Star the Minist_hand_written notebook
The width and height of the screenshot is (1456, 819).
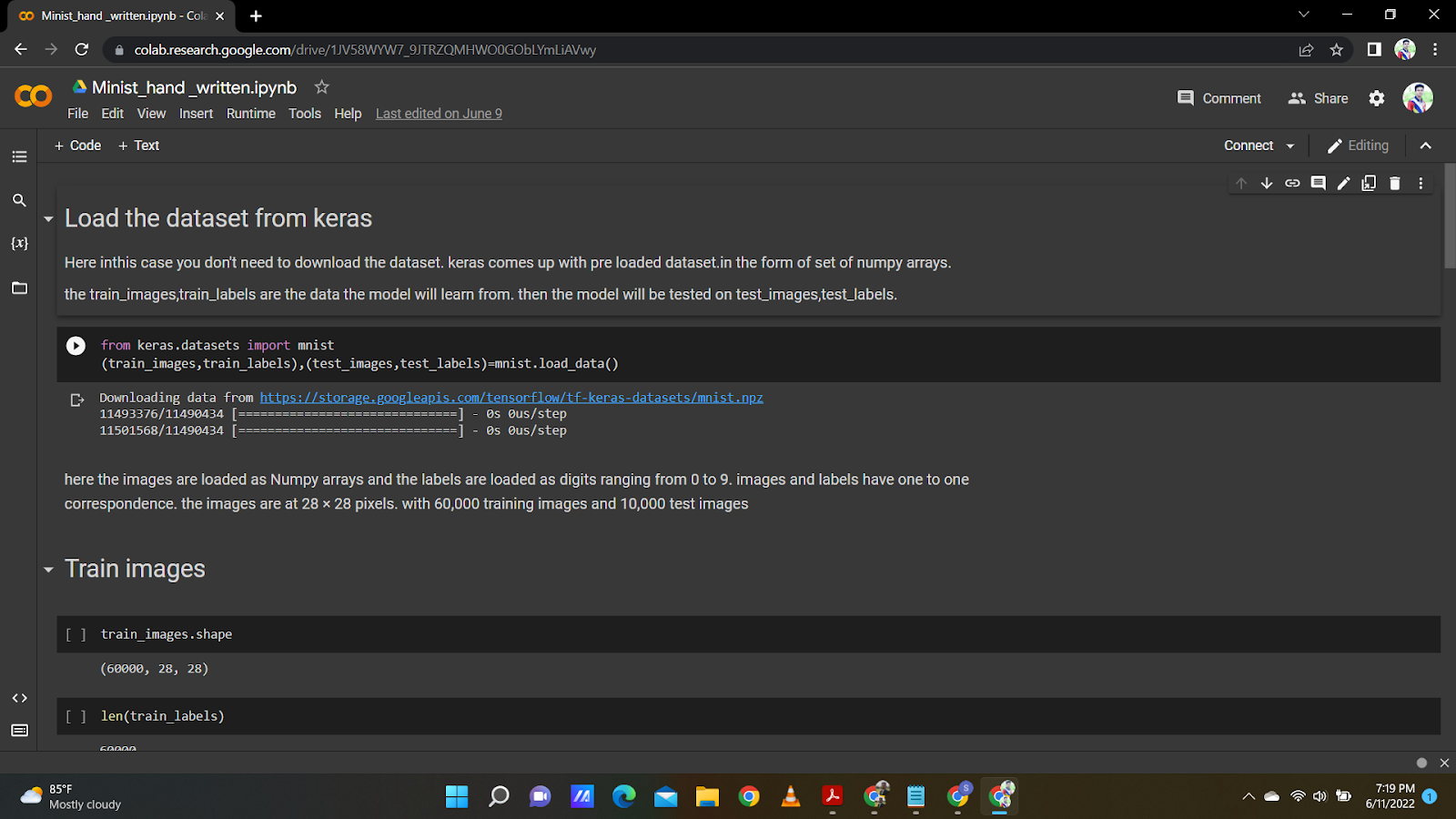coord(321,87)
